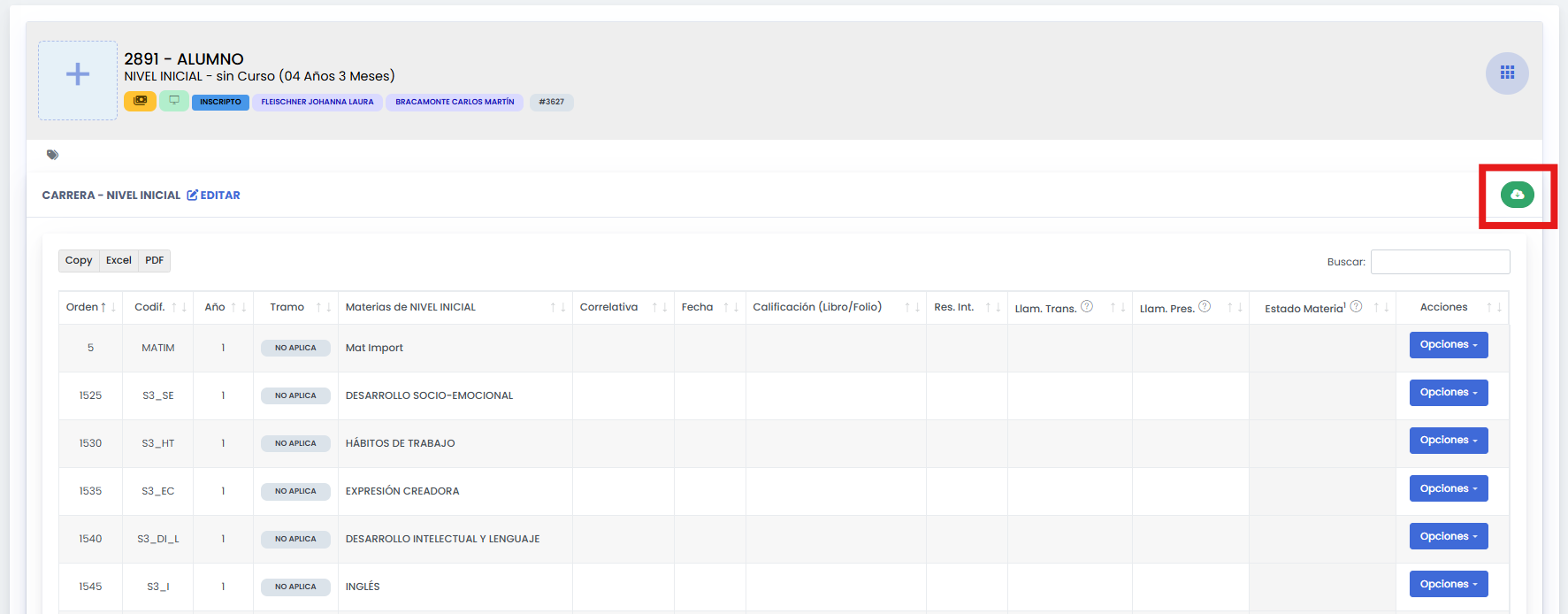Viewport: 1568px width, 614px height.
Task: Open BRACAMONTE CARLOS MARTÍN tag
Action: [x=455, y=102]
